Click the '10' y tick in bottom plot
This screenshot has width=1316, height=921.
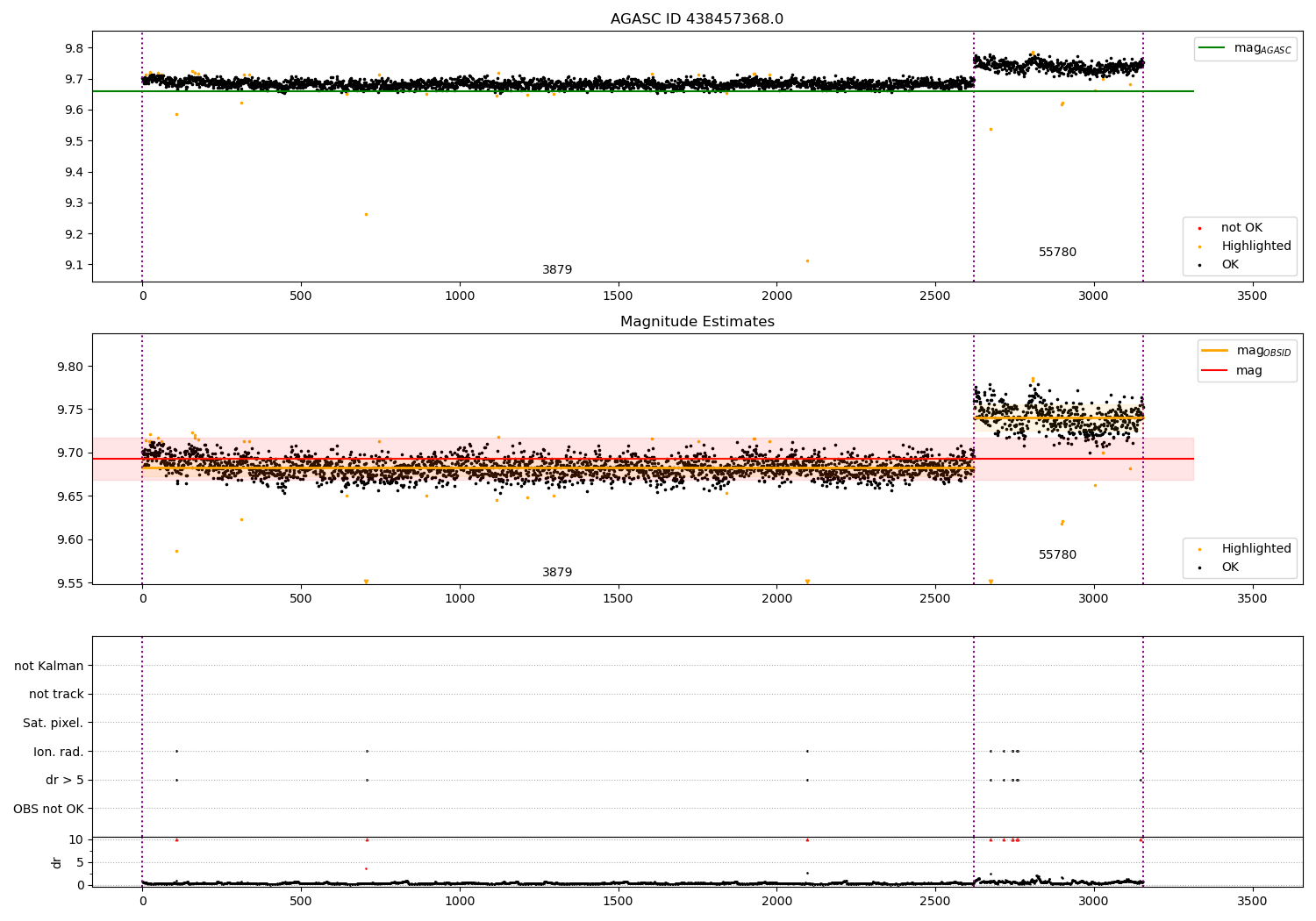click(76, 839)
